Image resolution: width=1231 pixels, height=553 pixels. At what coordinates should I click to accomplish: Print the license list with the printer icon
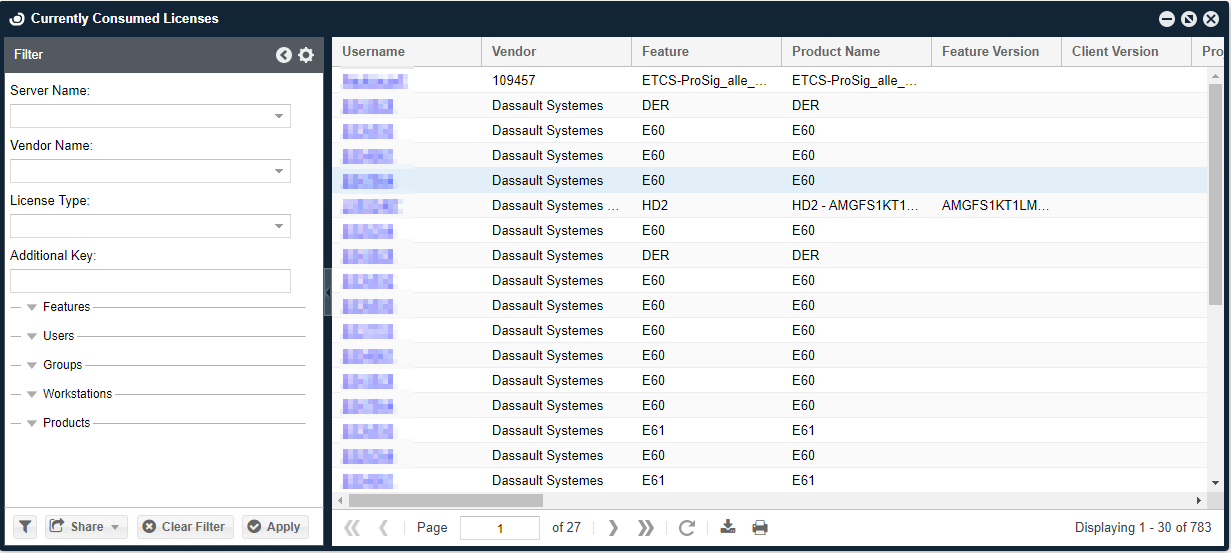point(760,527)
